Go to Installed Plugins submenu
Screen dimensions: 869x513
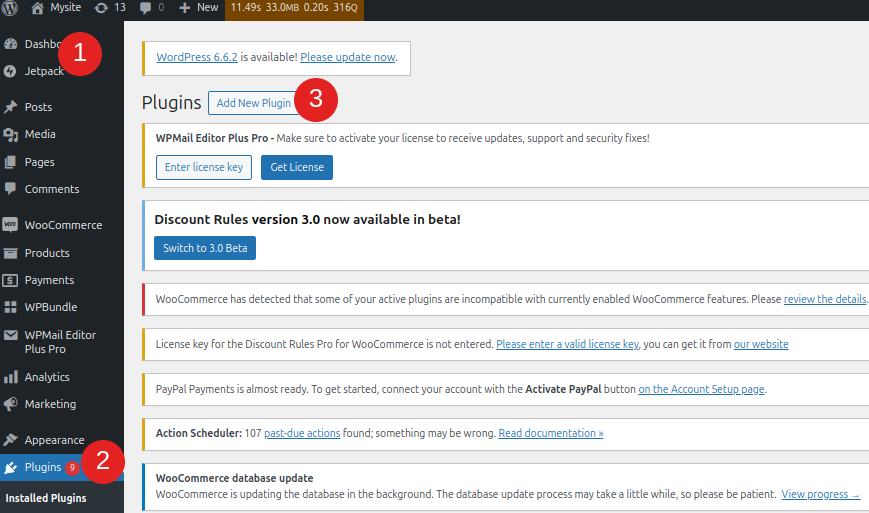[x=46, y=498]
